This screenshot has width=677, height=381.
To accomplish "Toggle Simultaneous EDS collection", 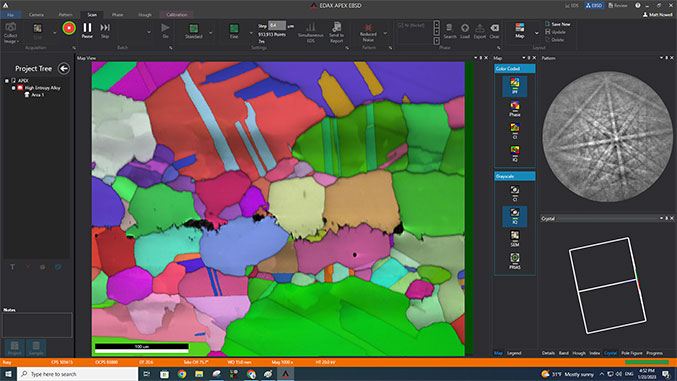I will pyautogui.click(x=310, y=32).
